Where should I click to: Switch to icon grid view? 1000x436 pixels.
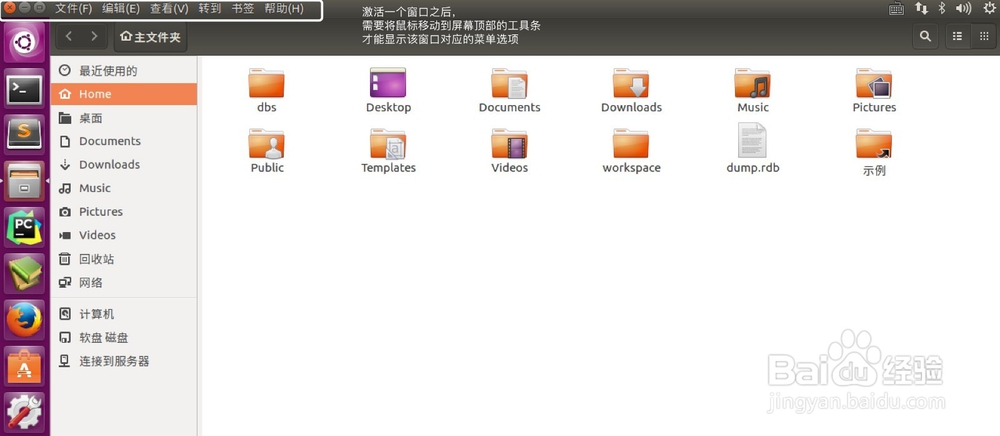tap(983, 37)
